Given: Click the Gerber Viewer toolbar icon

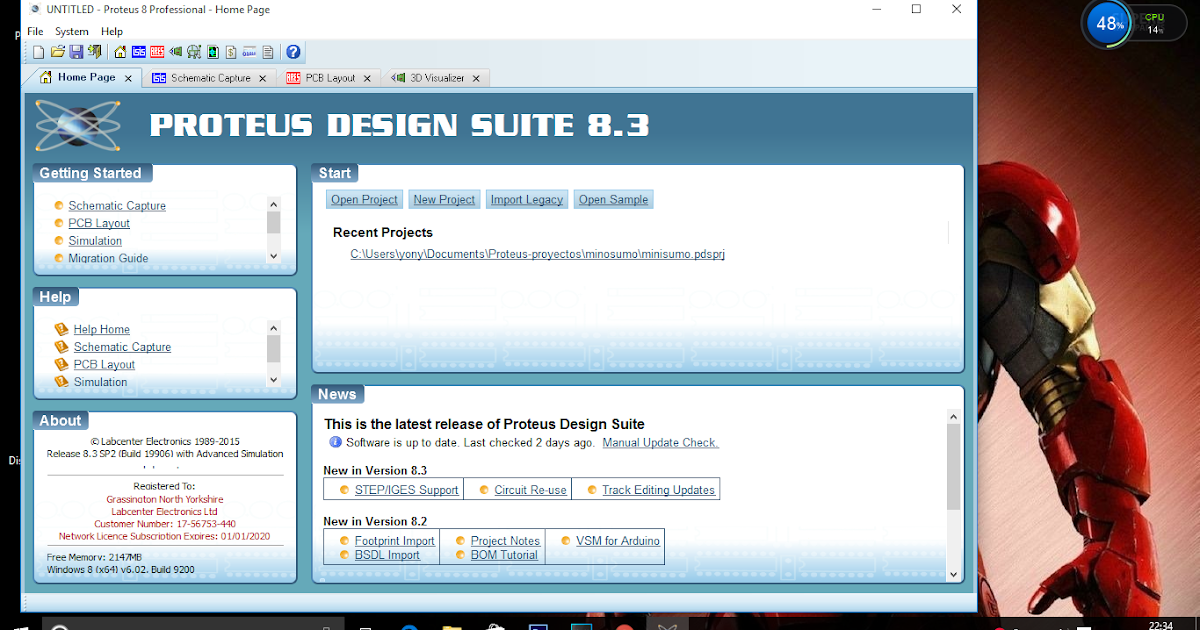Looking at the screenshot, I should (194, 52).
